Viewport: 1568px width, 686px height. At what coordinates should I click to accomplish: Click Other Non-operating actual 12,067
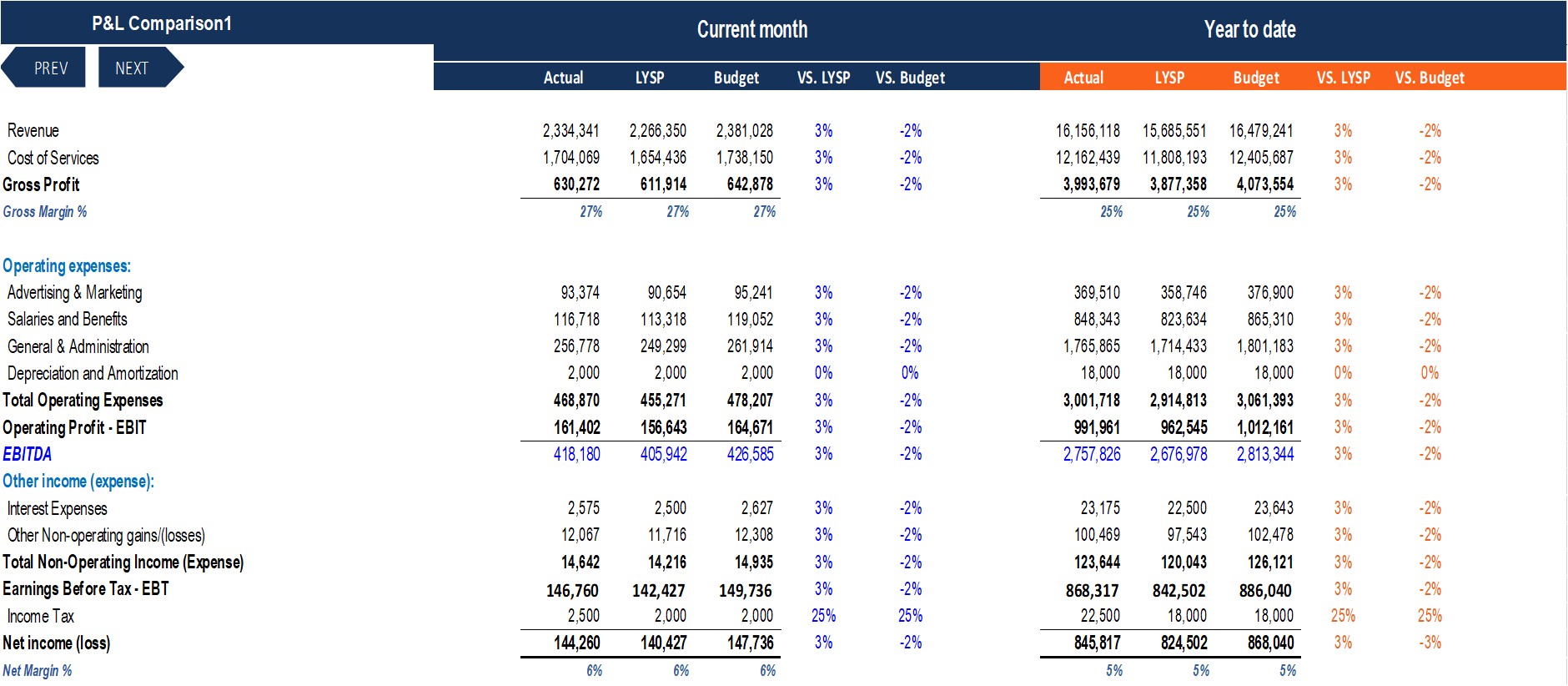click(580, 535)
